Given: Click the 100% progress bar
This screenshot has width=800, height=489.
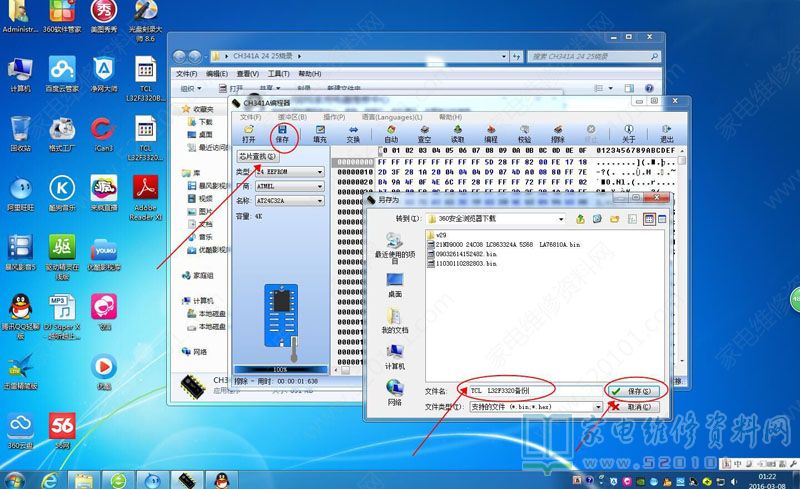Looking at the screenshot, I should tap(281, 369).
